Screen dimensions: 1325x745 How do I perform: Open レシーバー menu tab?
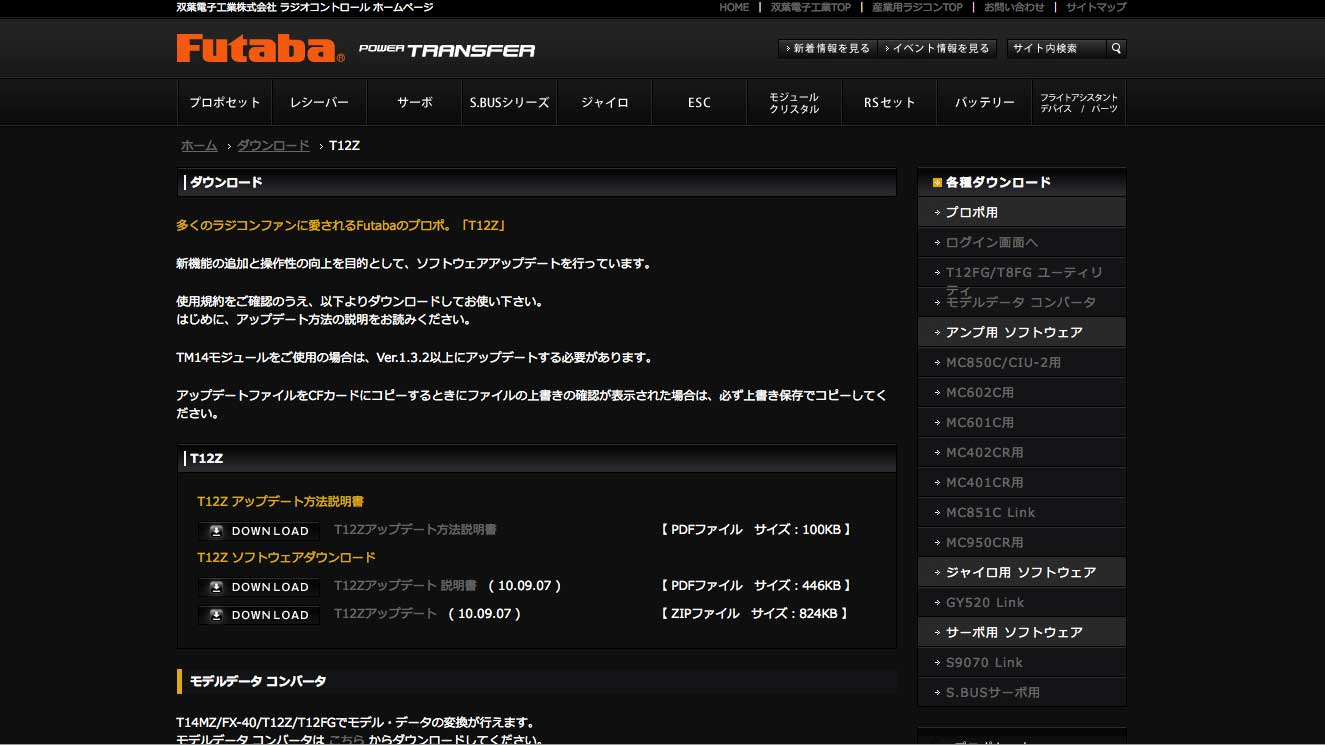(x=319, y=102)
